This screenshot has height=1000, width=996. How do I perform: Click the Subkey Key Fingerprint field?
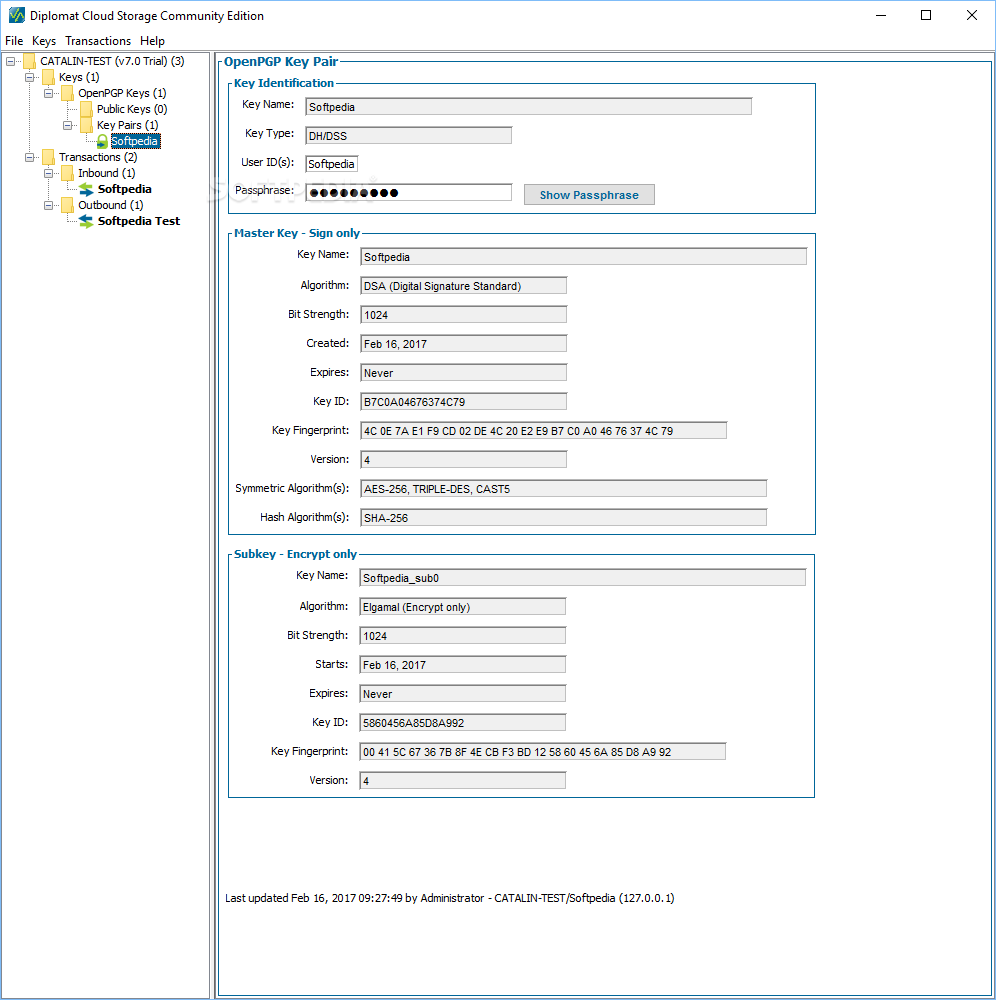[542, 751]
